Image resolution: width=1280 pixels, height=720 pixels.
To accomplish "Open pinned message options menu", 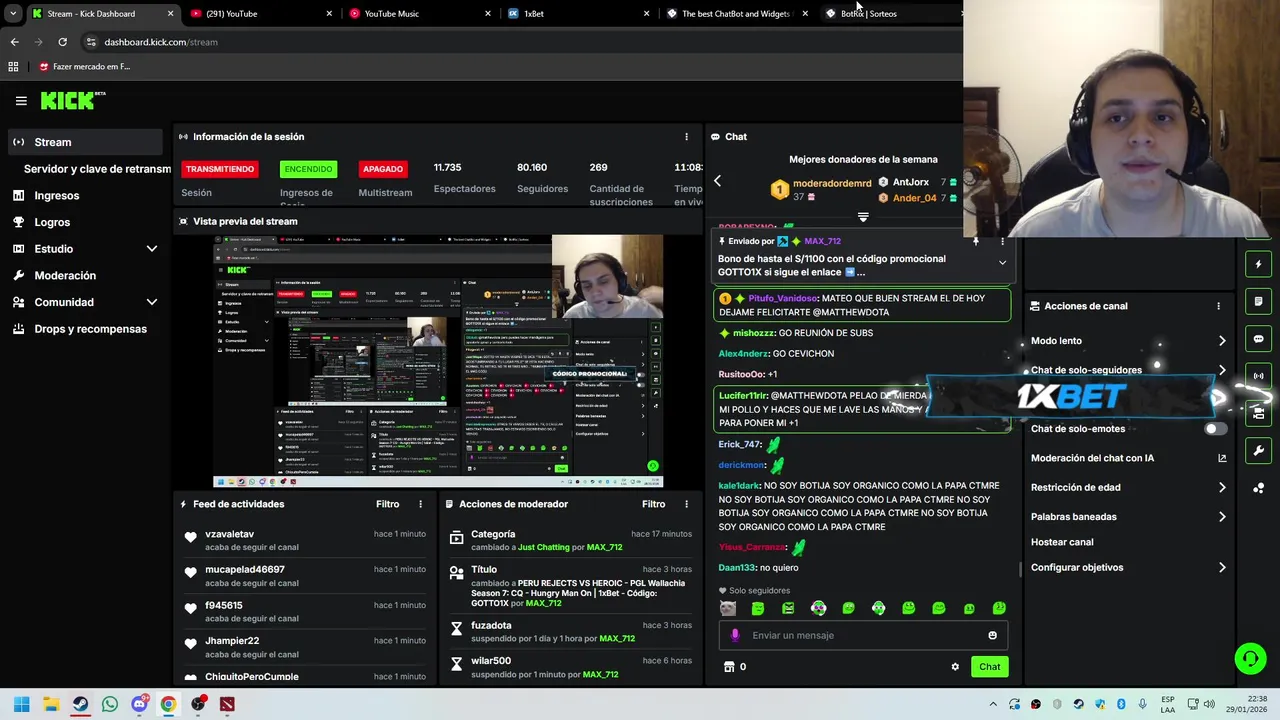I will coord(1002,241).
